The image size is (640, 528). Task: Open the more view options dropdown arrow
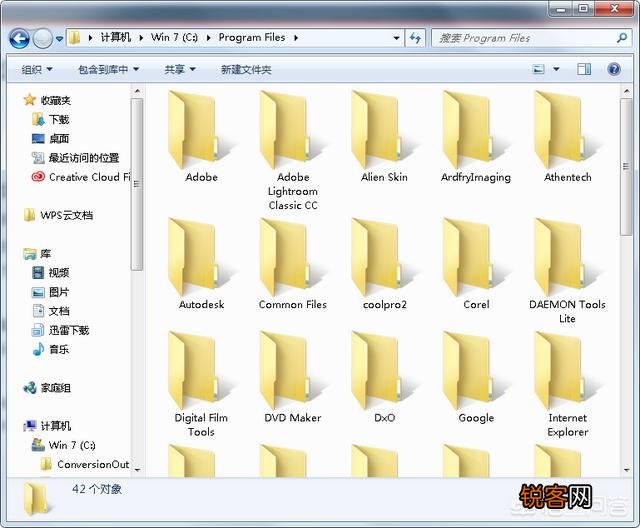pos(556,69)
